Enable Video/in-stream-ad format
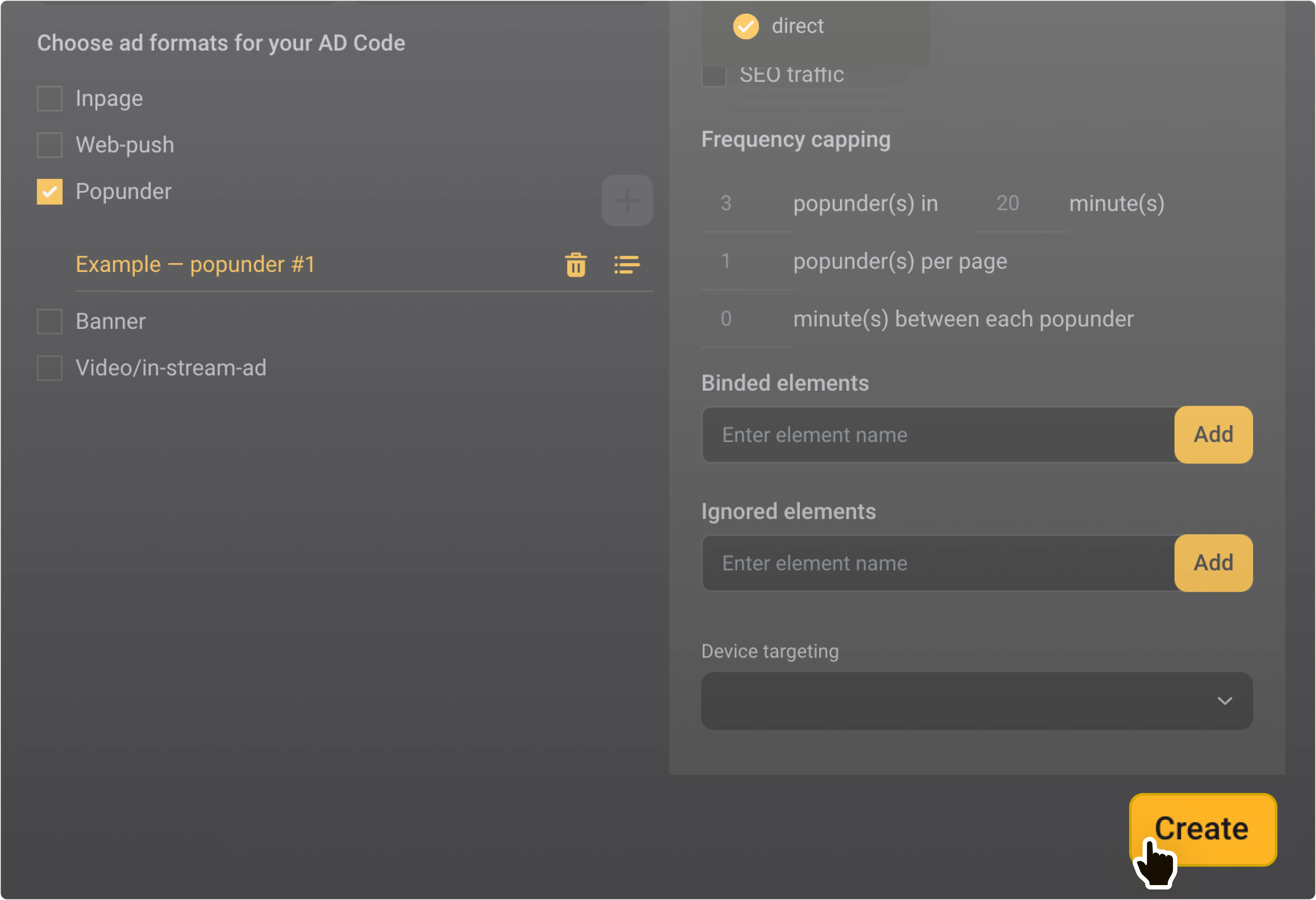1316x900 pixels. tap(50, 368)
